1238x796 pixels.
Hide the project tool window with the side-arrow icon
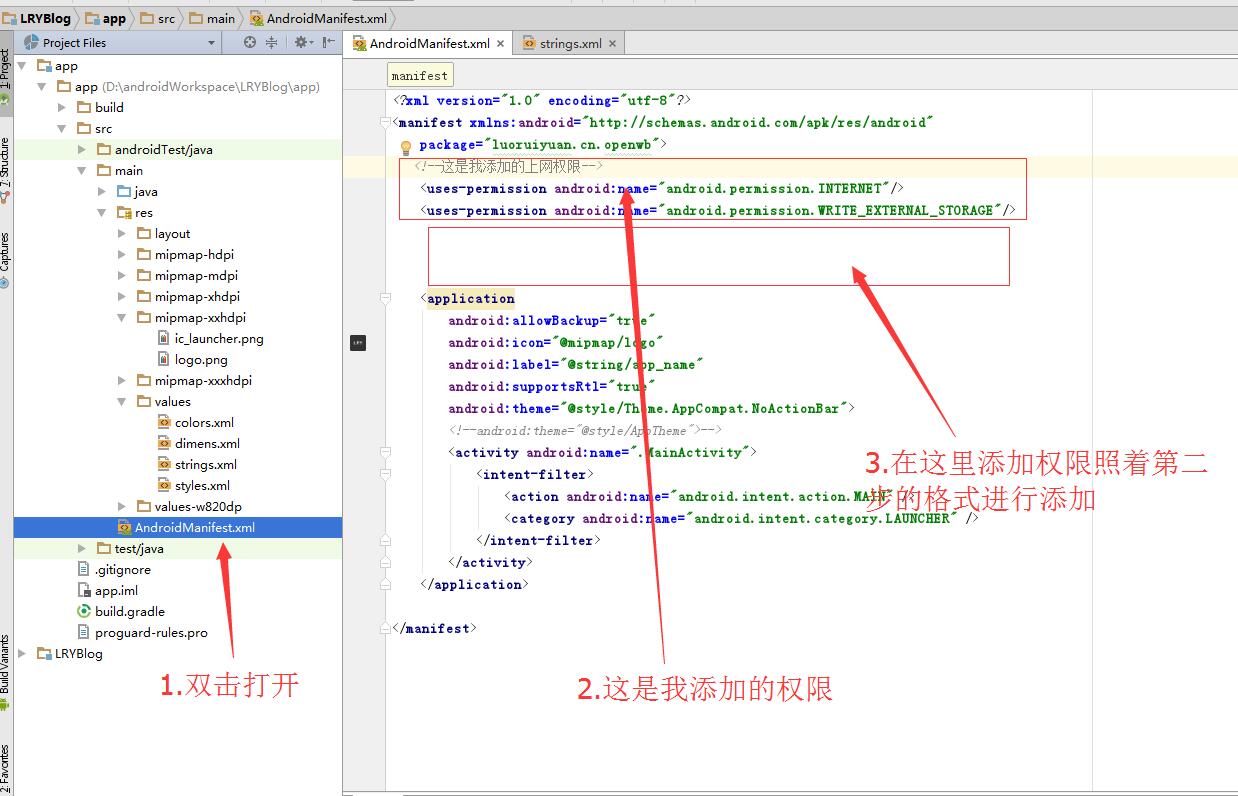[328, 43]
